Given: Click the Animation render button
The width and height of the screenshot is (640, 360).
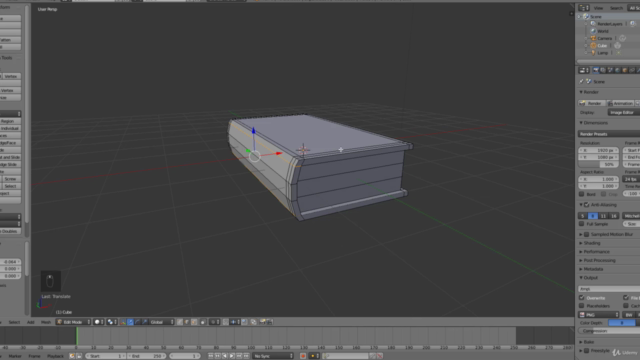Looking at the screenshot, I should [620, 103].
